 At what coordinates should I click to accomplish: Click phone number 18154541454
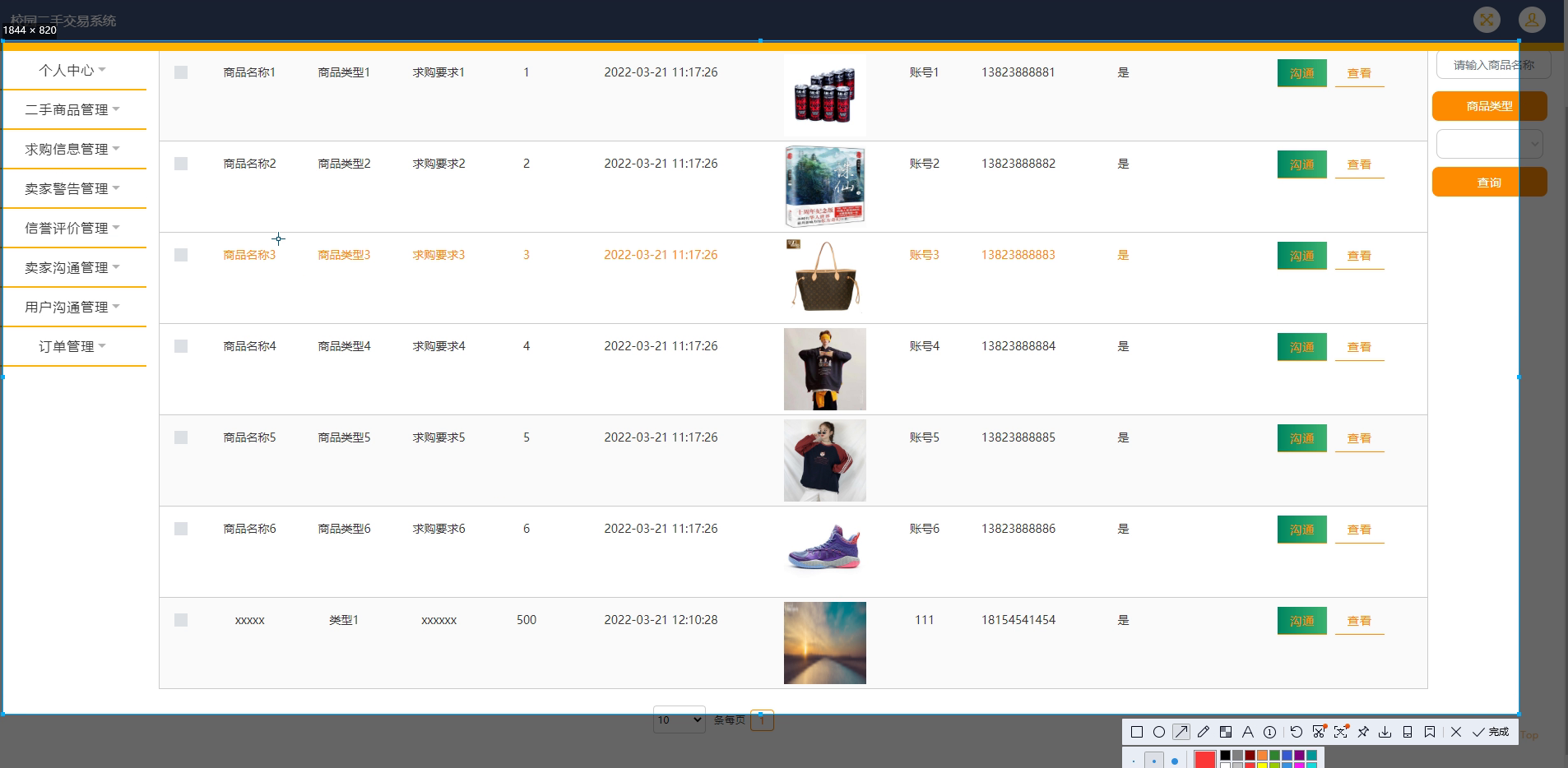tap(1018, 620)
